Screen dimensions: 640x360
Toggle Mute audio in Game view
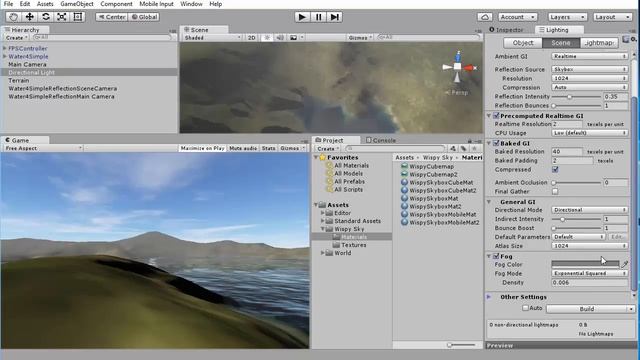click(x=243, y=148)
